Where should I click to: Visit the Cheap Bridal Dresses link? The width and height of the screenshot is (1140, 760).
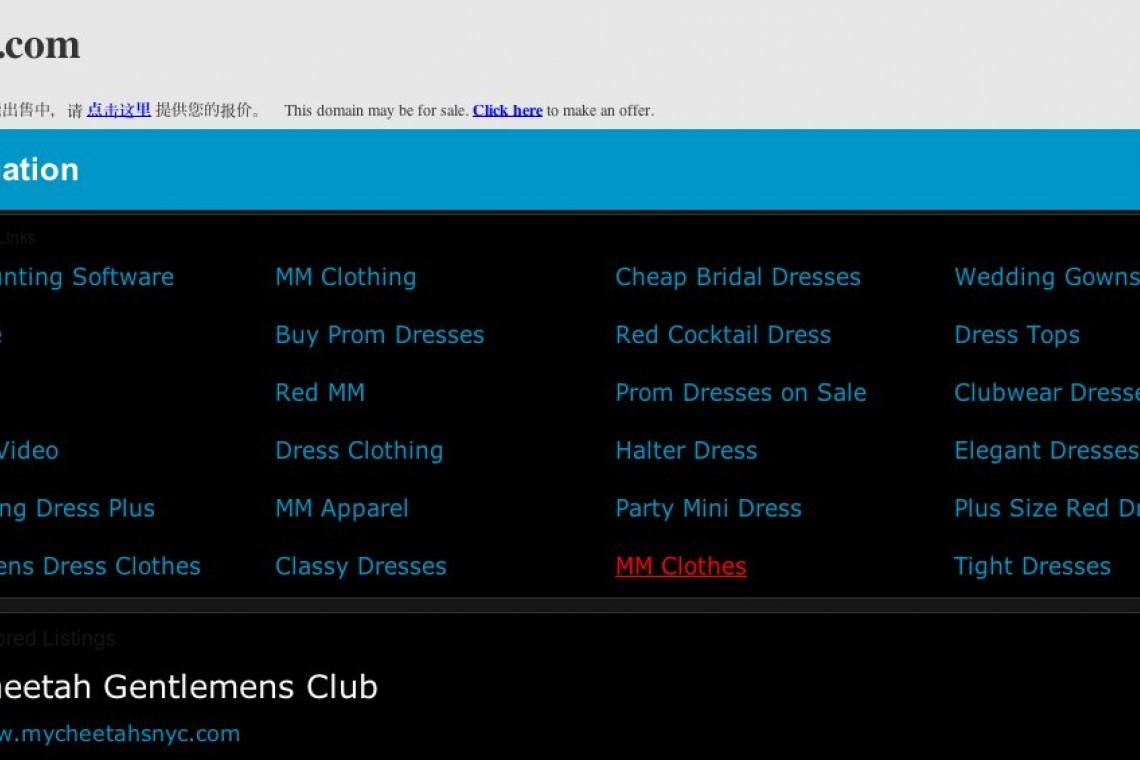[x=737, y=277]
